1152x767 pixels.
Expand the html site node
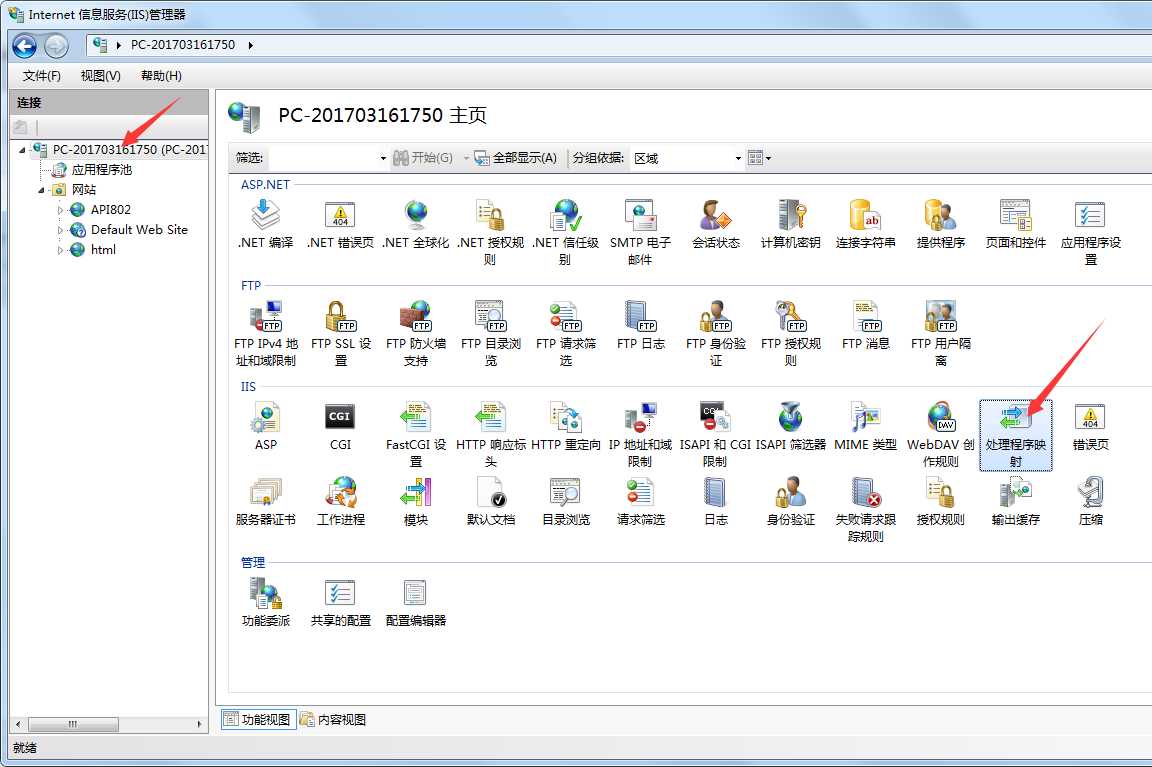(60, 250)
